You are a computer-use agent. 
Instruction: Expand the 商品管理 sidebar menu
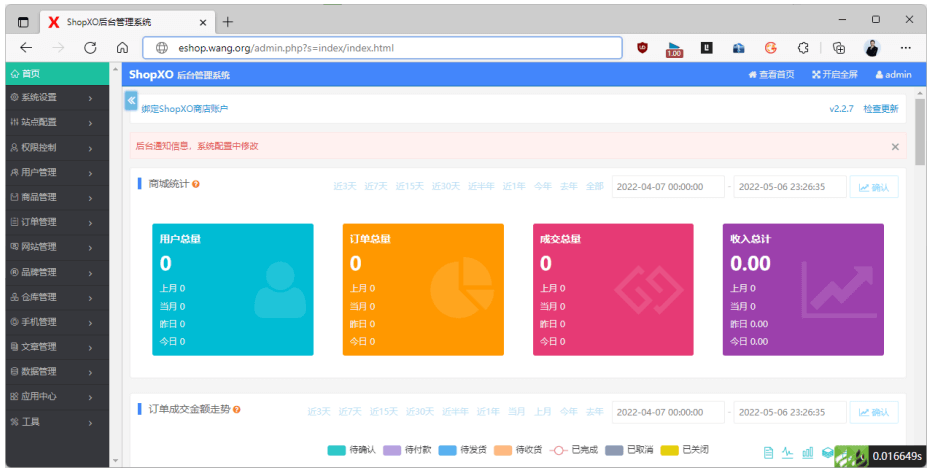[57, 197]
